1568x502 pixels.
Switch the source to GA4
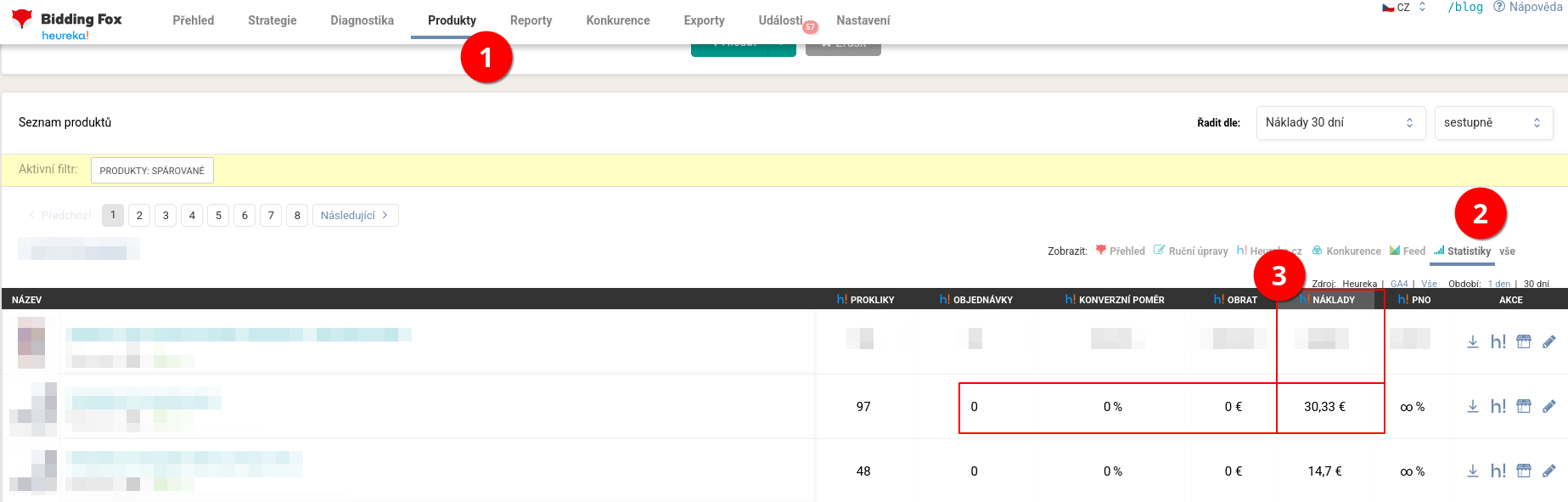pyautogui.click(x=1399, y=284)
